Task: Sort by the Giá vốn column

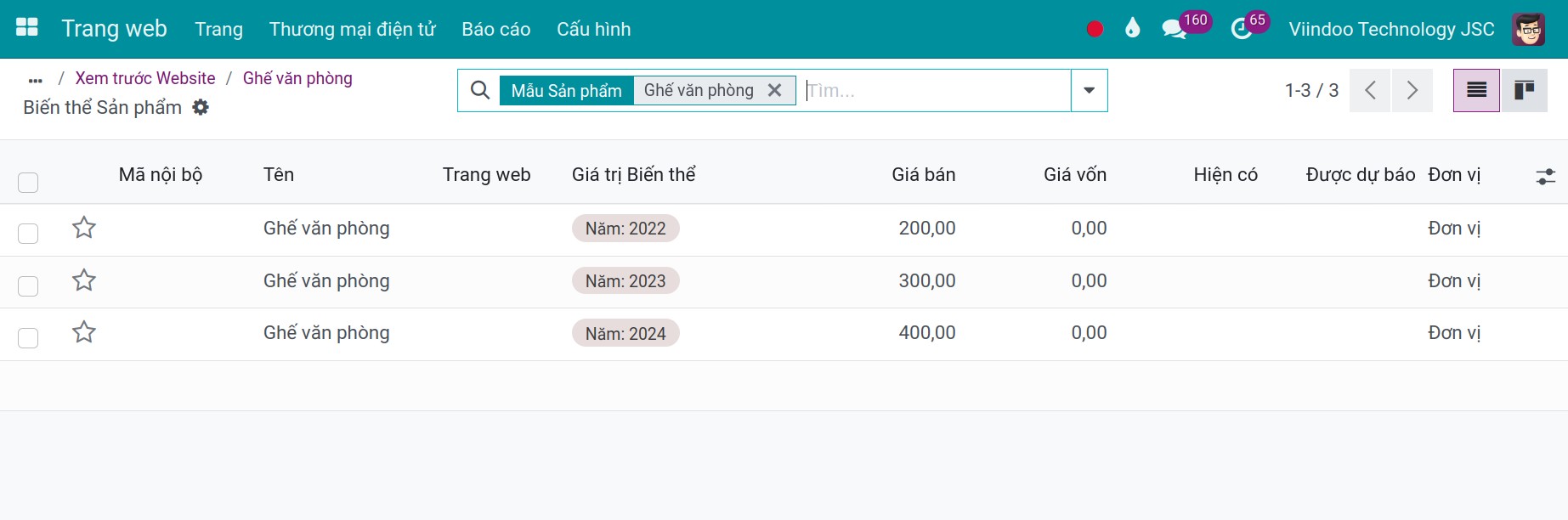Action: click(x=1075, y=175)
